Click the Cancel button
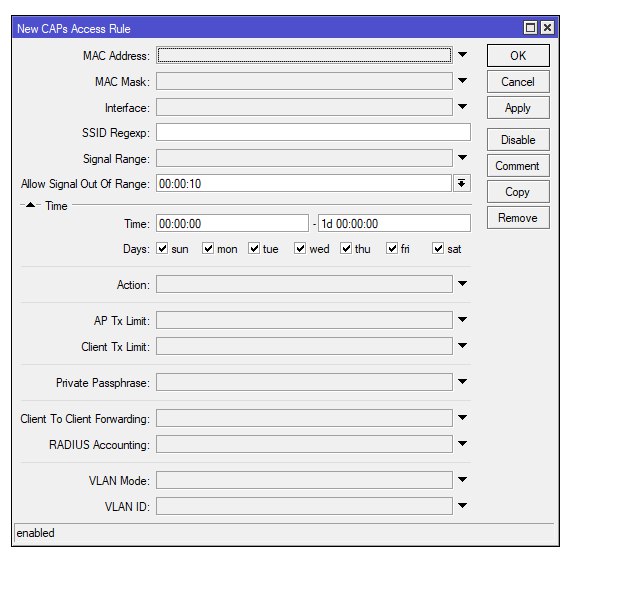Viewport: 630px width, 592px height. pos(518,82)
